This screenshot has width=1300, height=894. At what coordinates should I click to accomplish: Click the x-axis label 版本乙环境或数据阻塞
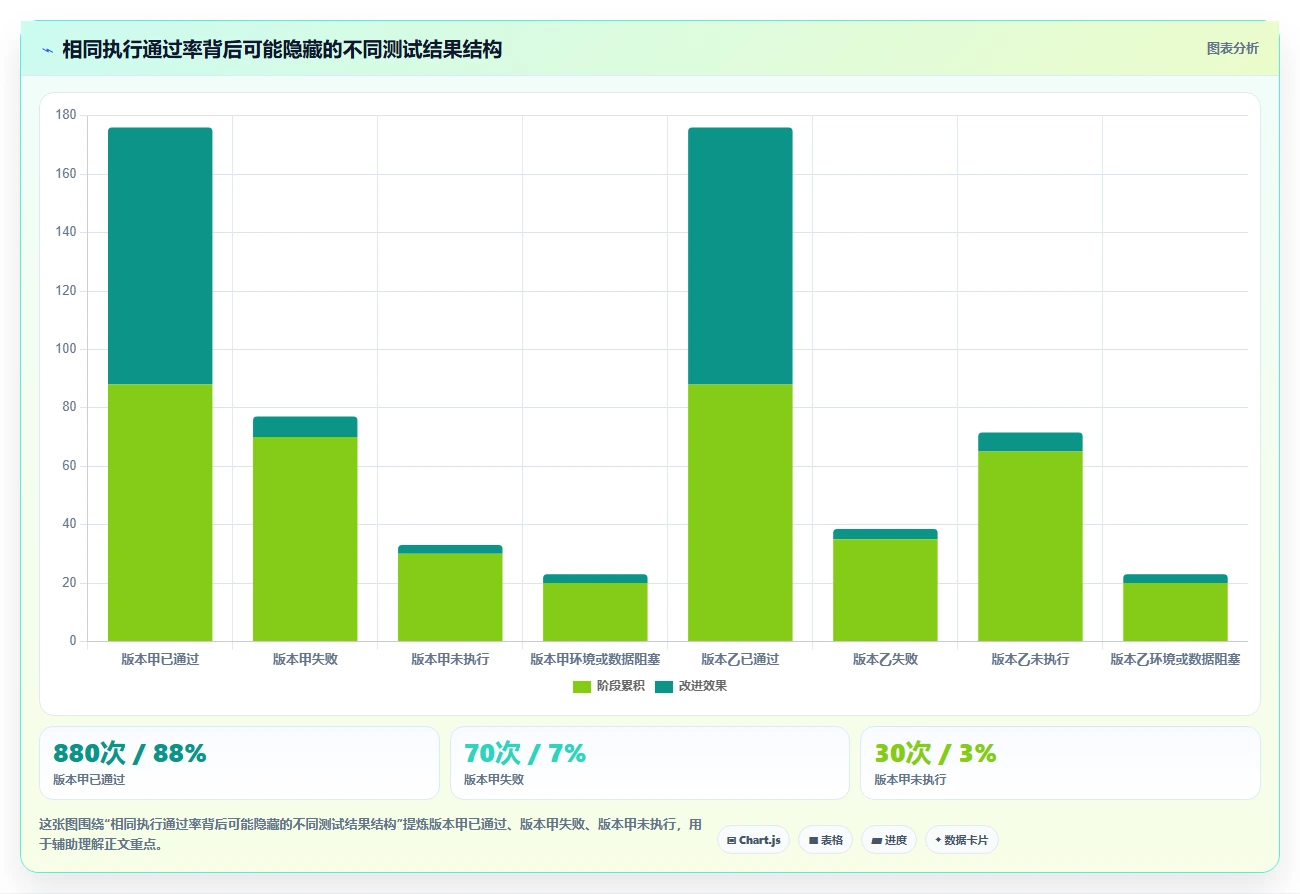tap(1175, 660)
